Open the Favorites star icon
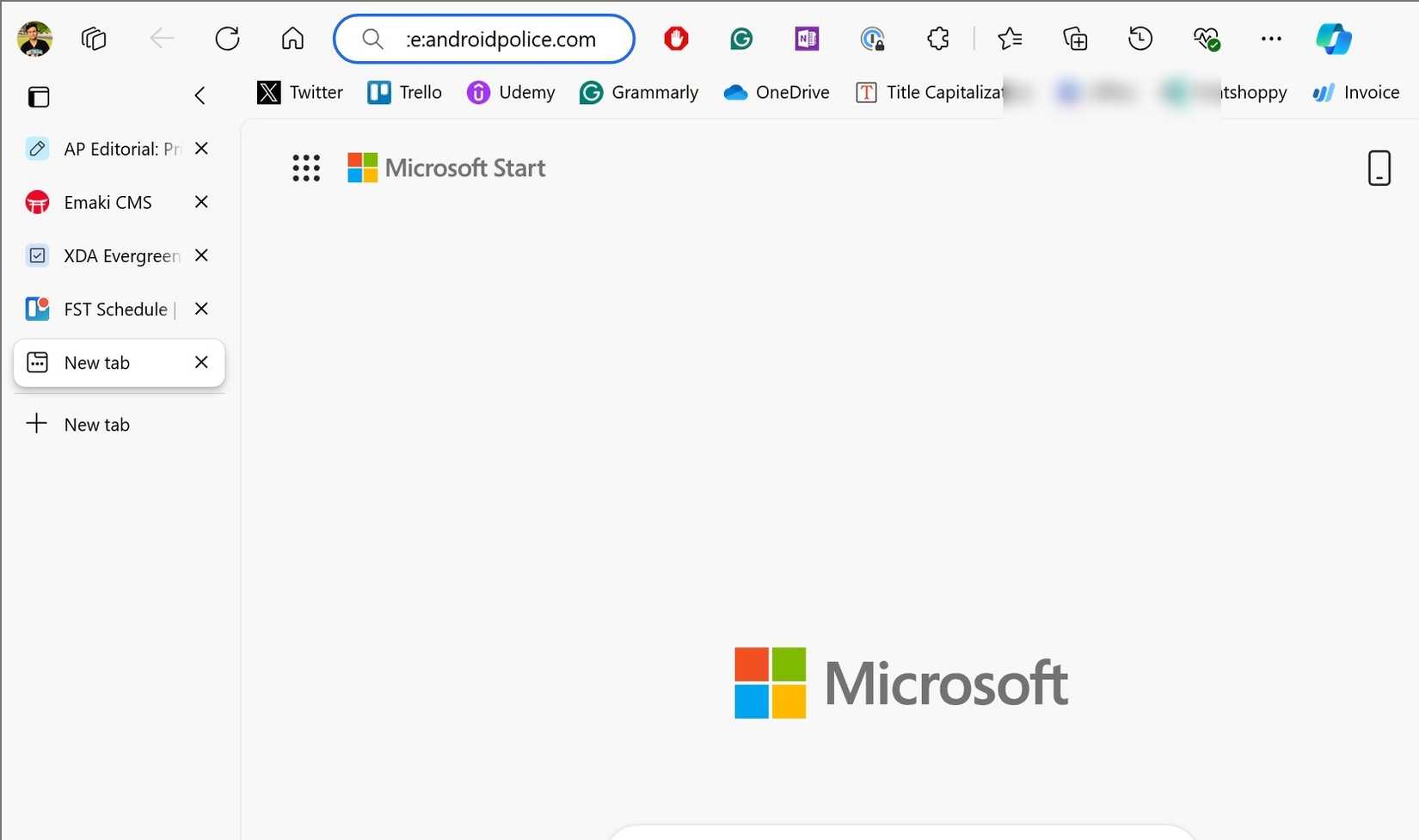The width and height of the screenshot is (1419, 840). click(x=1010, y=39)
